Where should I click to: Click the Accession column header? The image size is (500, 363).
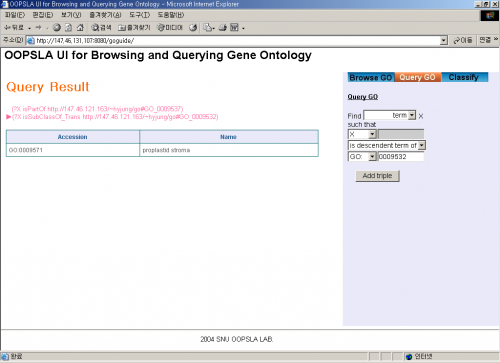pyautogui.click(x=73, y=137)
